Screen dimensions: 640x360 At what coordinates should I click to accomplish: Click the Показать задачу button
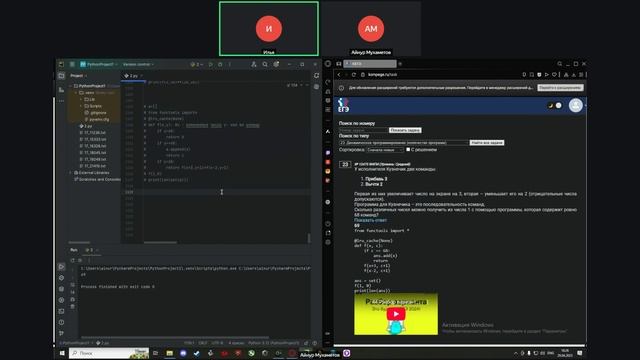(x=404, y=130)
